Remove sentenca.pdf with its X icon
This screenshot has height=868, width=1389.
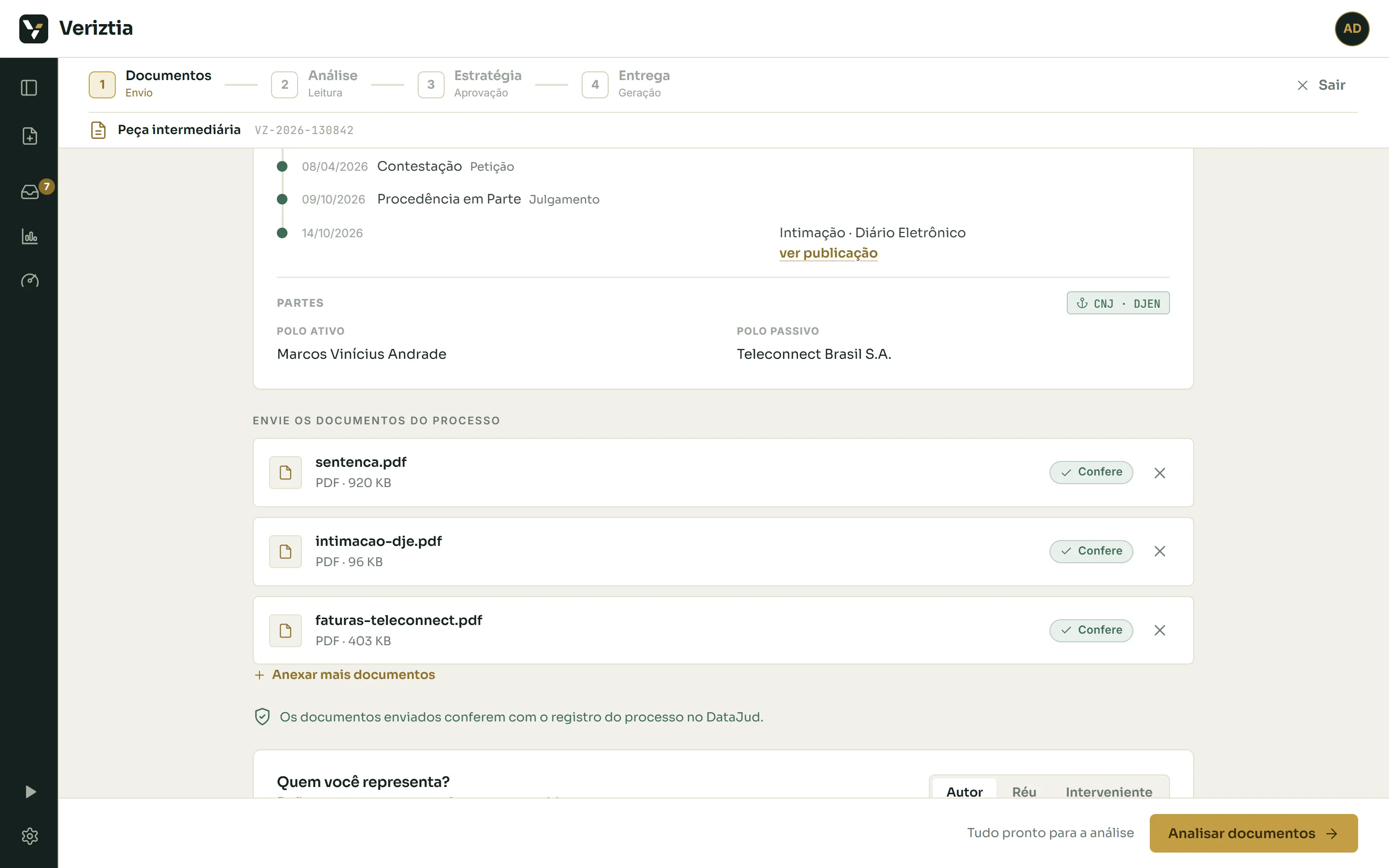[x=1159, y=473]
